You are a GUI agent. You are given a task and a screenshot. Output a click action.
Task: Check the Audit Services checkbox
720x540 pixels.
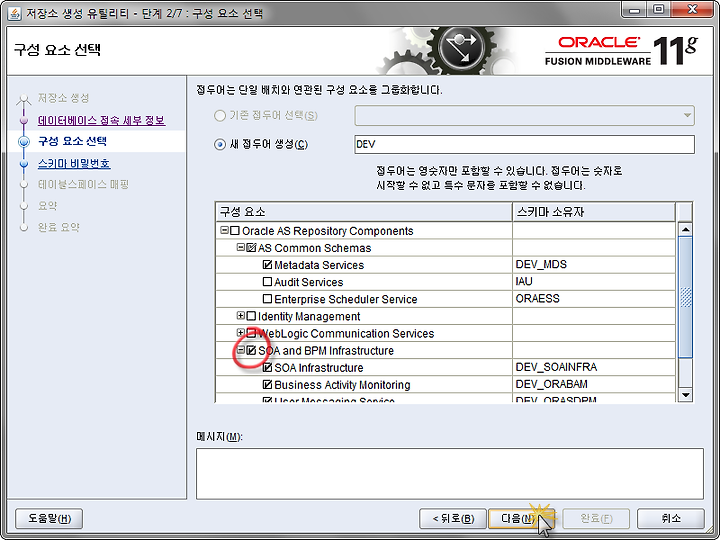tap(267, 282)
